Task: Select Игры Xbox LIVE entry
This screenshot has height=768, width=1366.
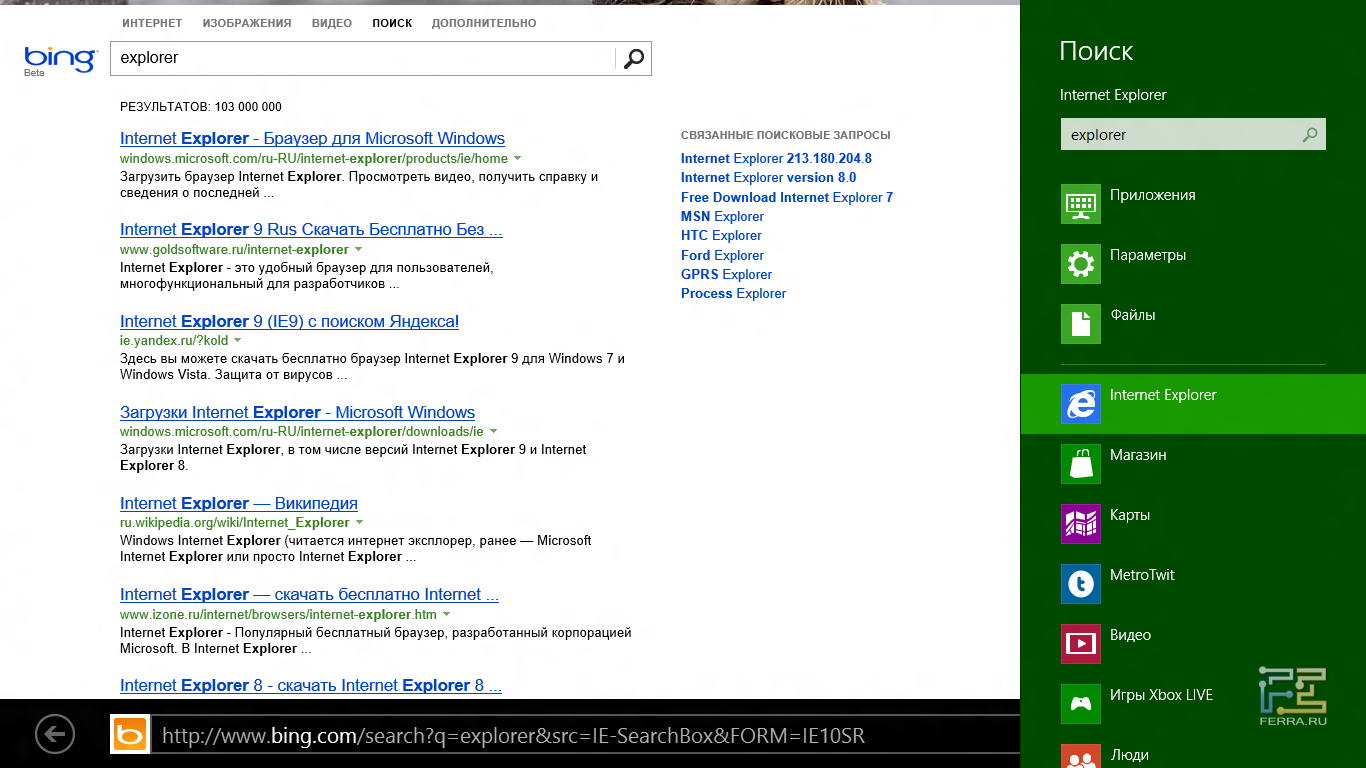Action: tap(1160, 696)
